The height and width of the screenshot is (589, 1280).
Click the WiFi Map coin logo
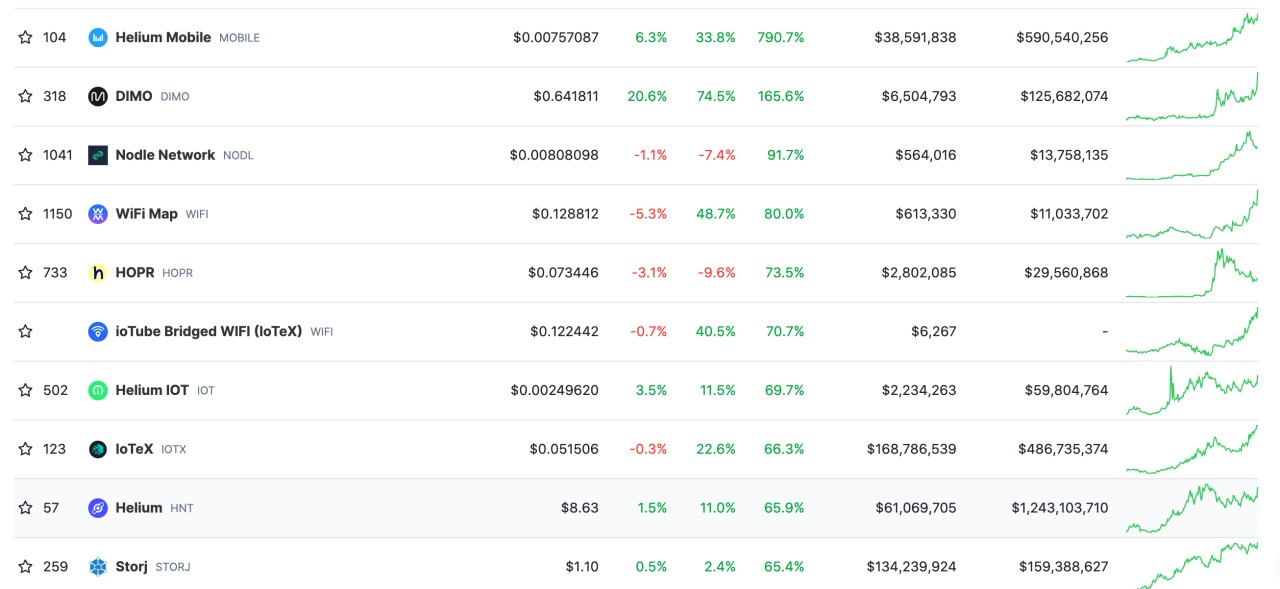(x=98, y=214)
